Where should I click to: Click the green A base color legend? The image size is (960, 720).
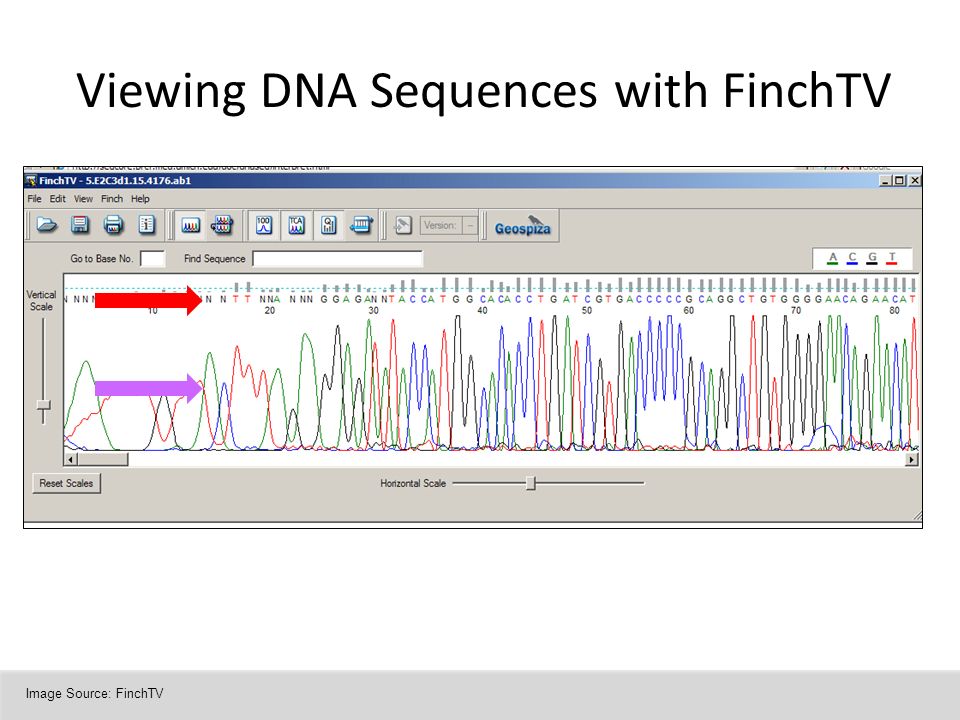[x=832, y=258]
